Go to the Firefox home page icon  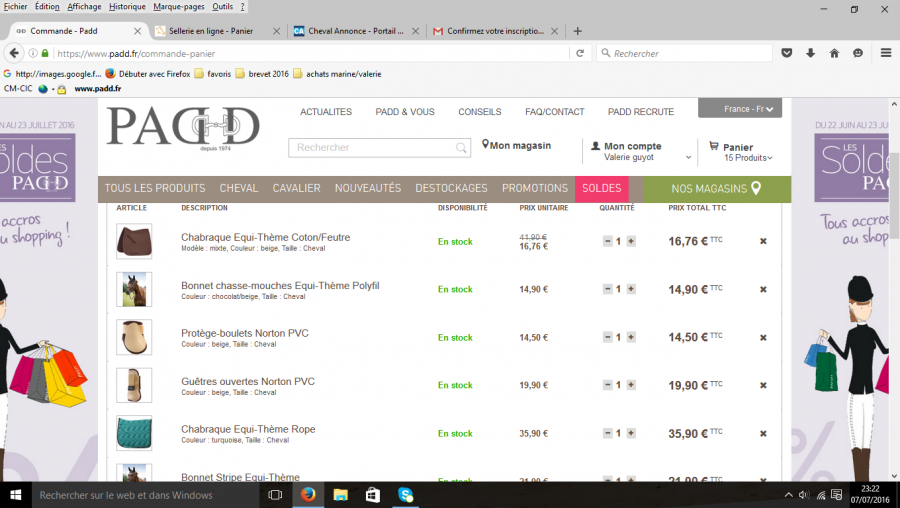coord(834,53)
